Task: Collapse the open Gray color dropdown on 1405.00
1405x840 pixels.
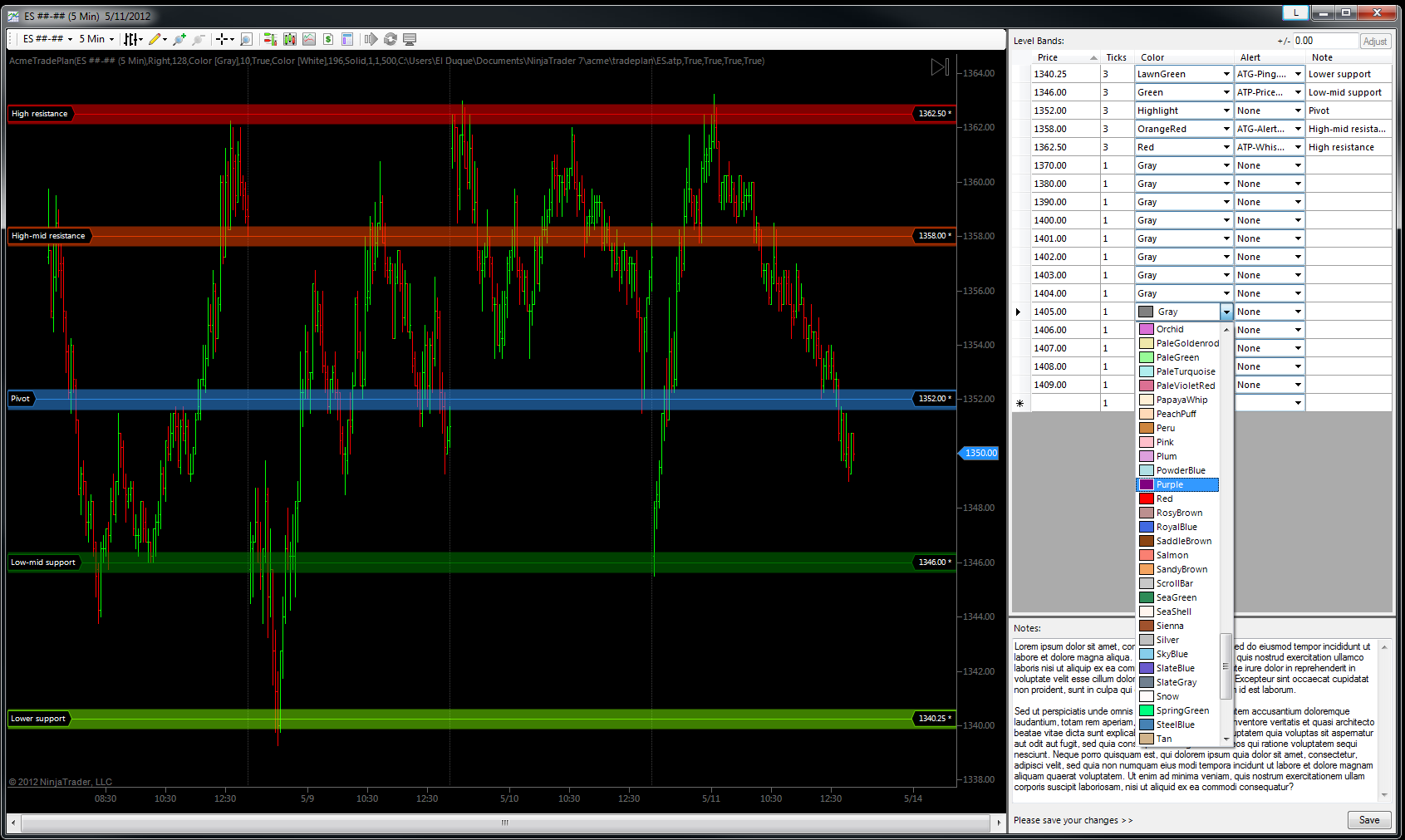Action: coord(1226,312)
